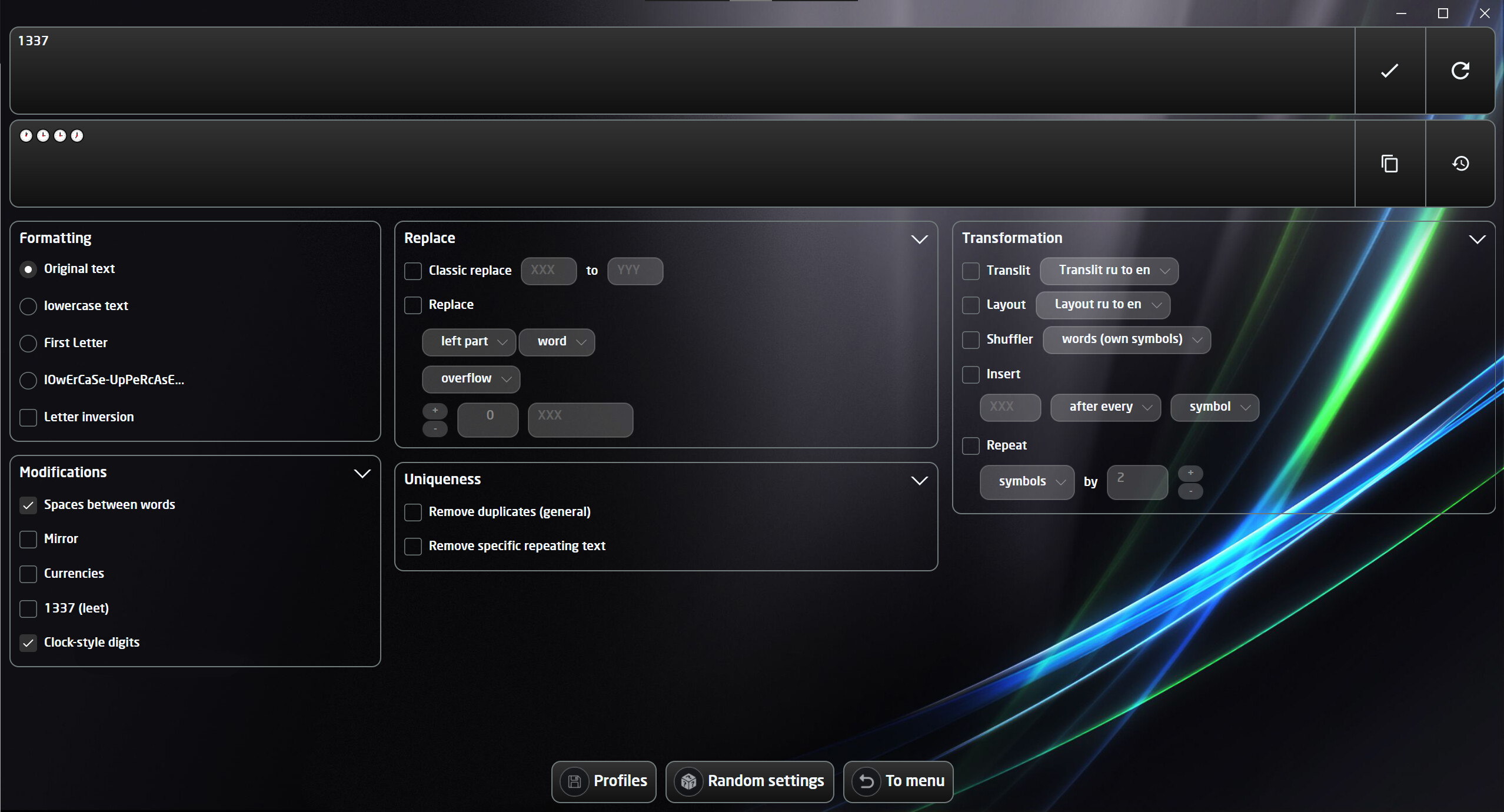Enable Classic replace

coord(412,271)
